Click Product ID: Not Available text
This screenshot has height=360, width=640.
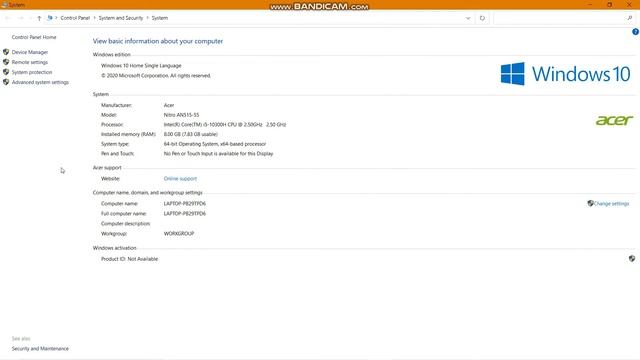[x=129, y=259]
